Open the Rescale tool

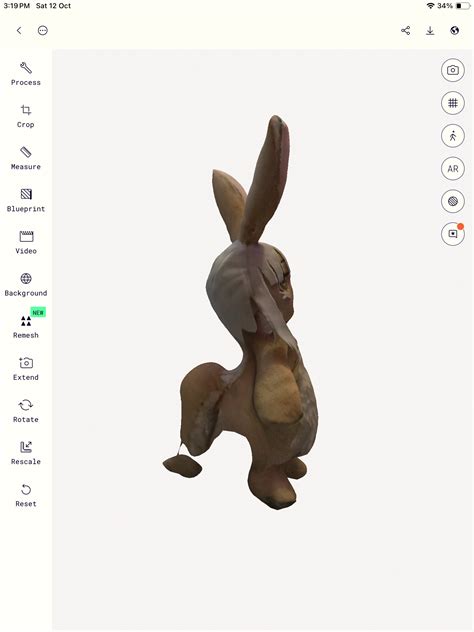(x=26, y=453)
